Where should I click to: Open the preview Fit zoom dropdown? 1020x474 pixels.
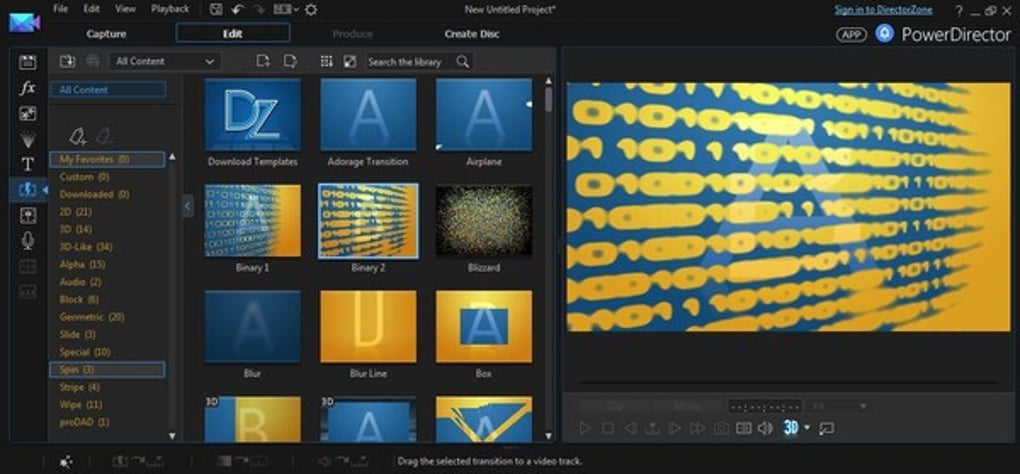click(840, 406)
